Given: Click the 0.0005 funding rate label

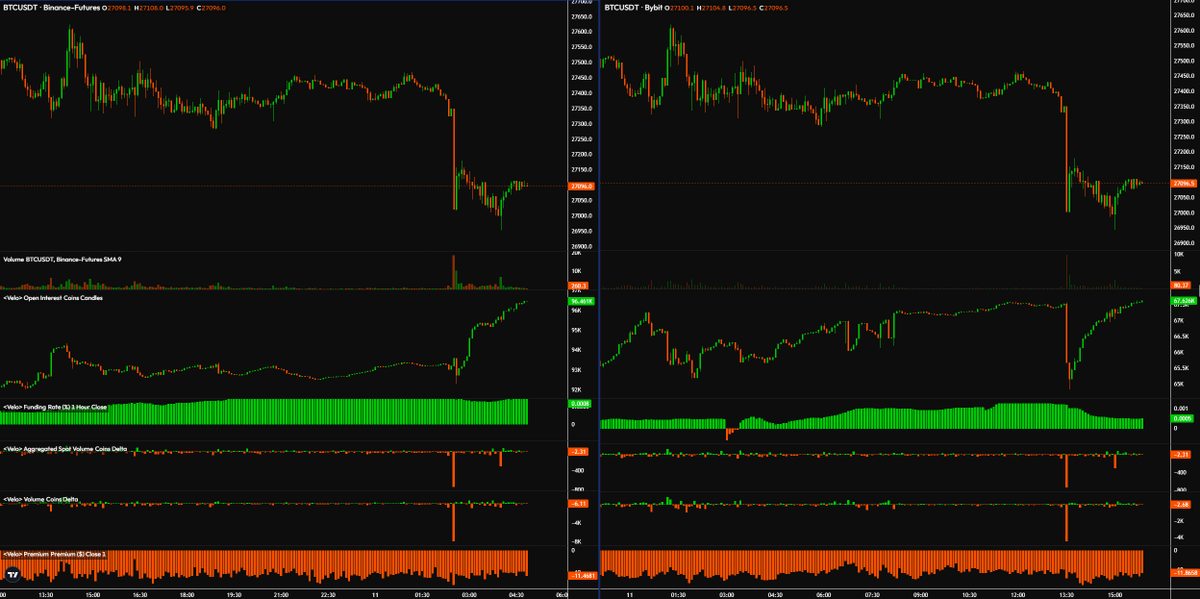Looking at the screenshot, I should click(1183, 418).
